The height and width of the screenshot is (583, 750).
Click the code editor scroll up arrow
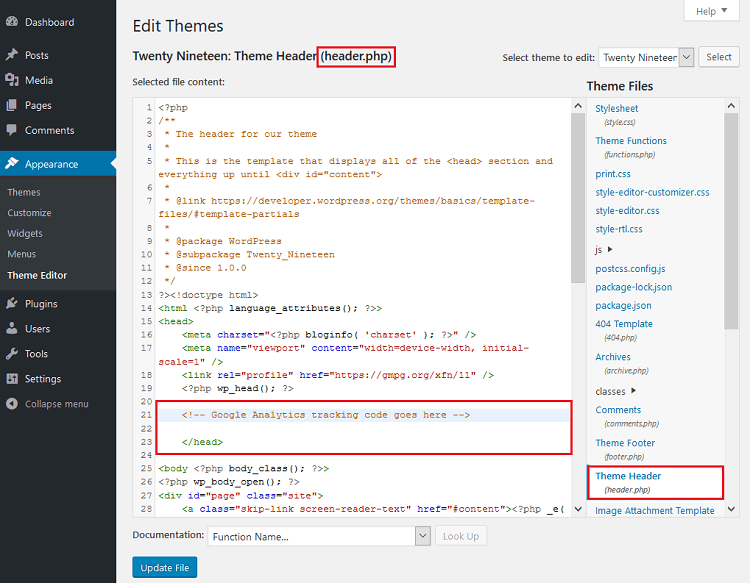pyautogui.click(x=578, y=106)
